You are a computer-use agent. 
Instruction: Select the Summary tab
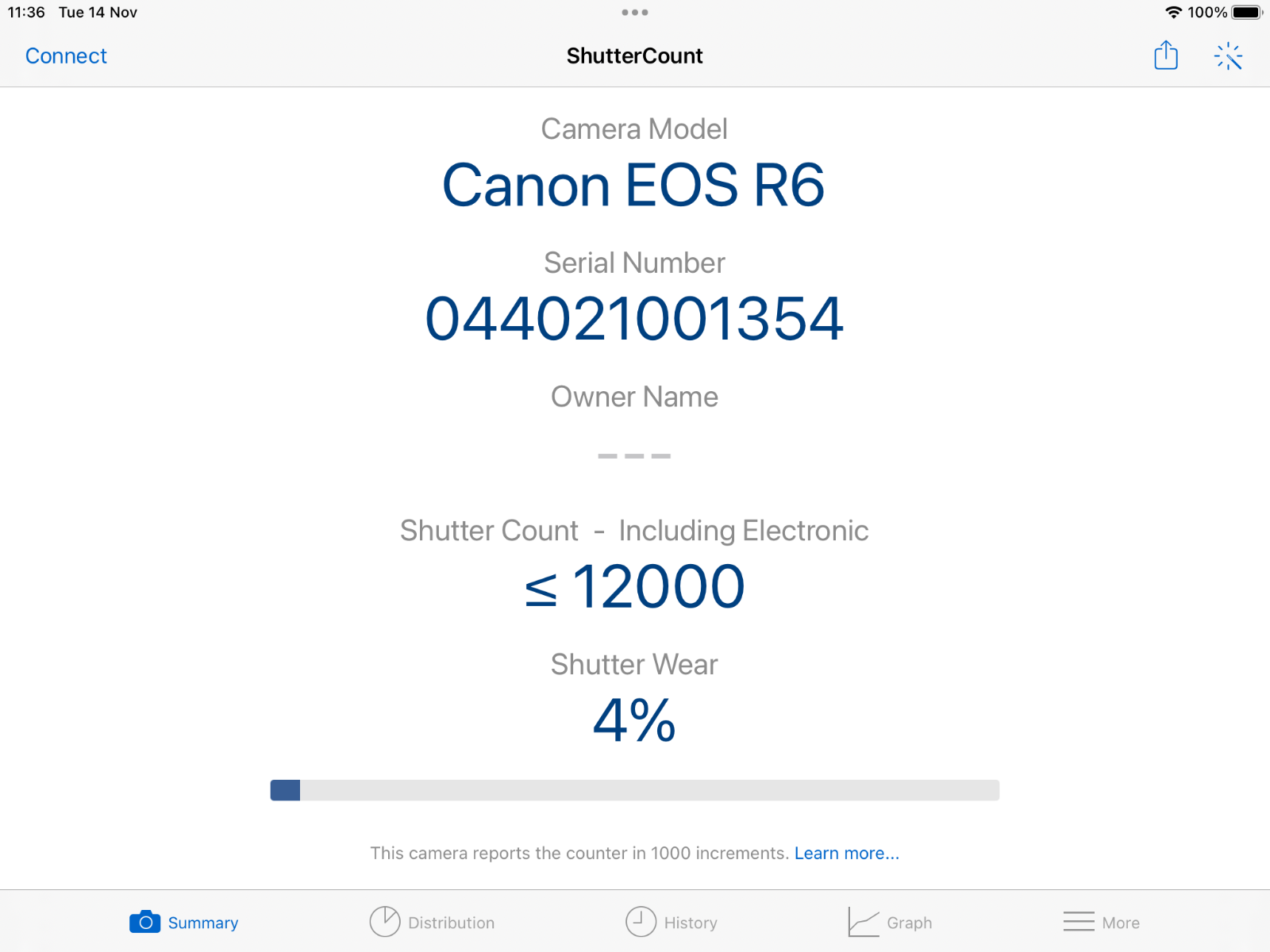pyautogui.click(x=183, y=922)
